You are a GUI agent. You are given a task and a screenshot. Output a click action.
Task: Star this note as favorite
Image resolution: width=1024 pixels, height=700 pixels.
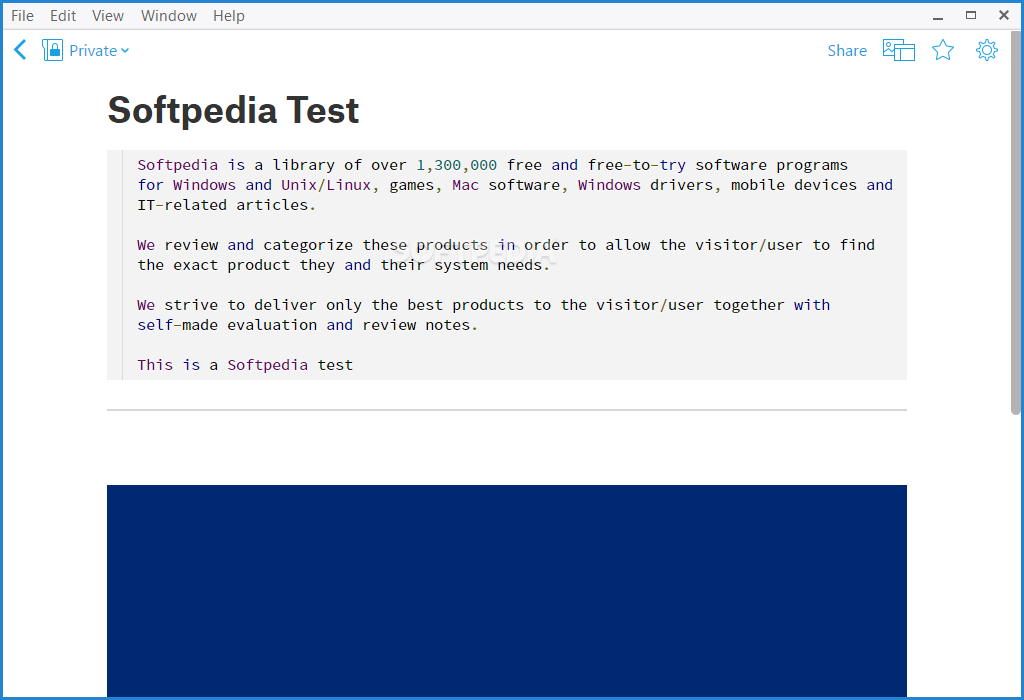[942, 50]
